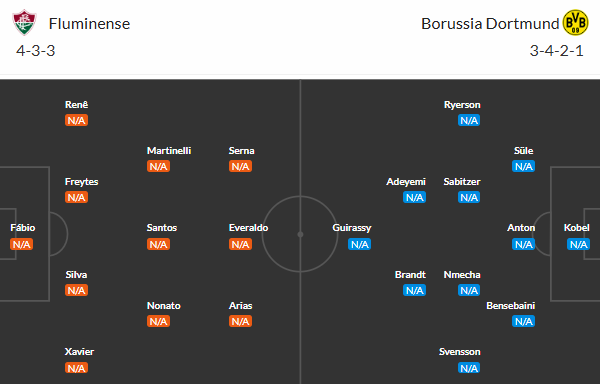Click player Ryerson's name label

tap(462, 105)
